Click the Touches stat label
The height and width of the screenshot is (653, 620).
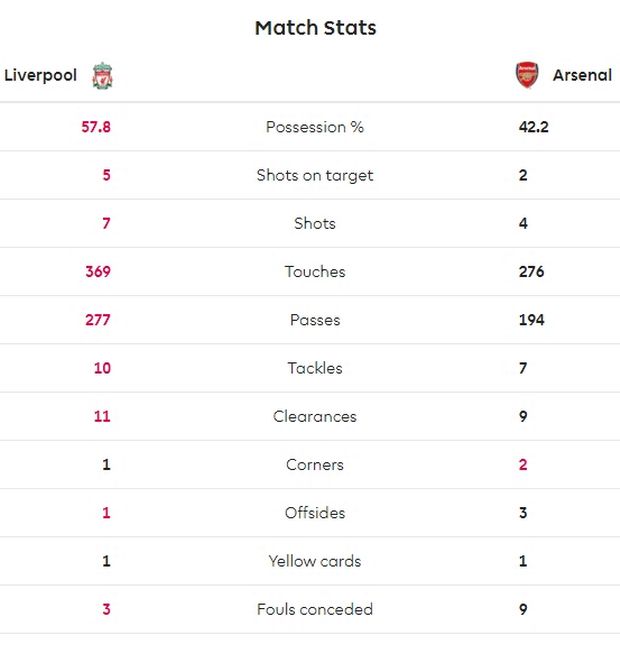[x=315, y=272]
